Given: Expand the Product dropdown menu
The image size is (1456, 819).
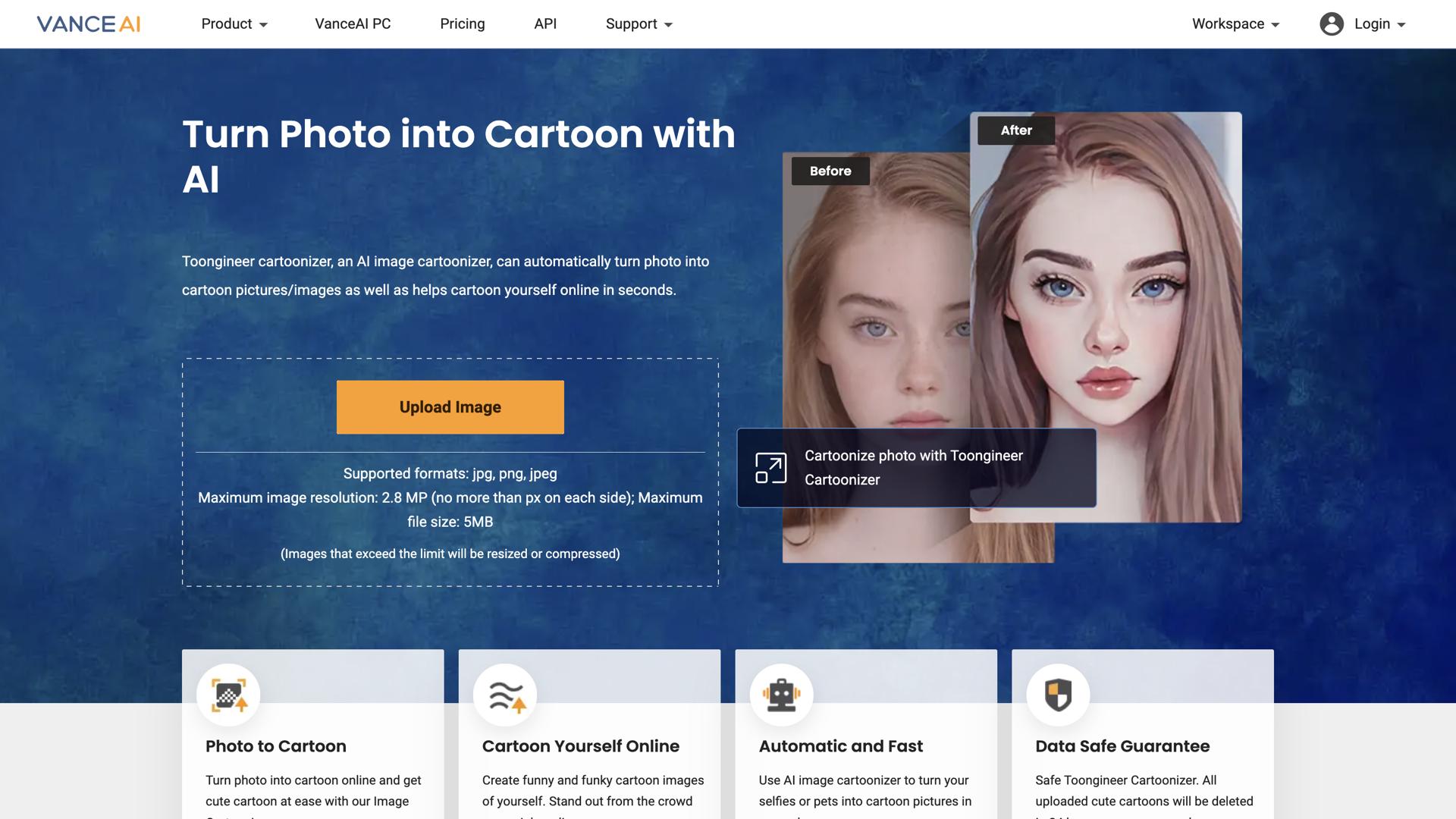Looking at the screenshot, I should [234, 24].
